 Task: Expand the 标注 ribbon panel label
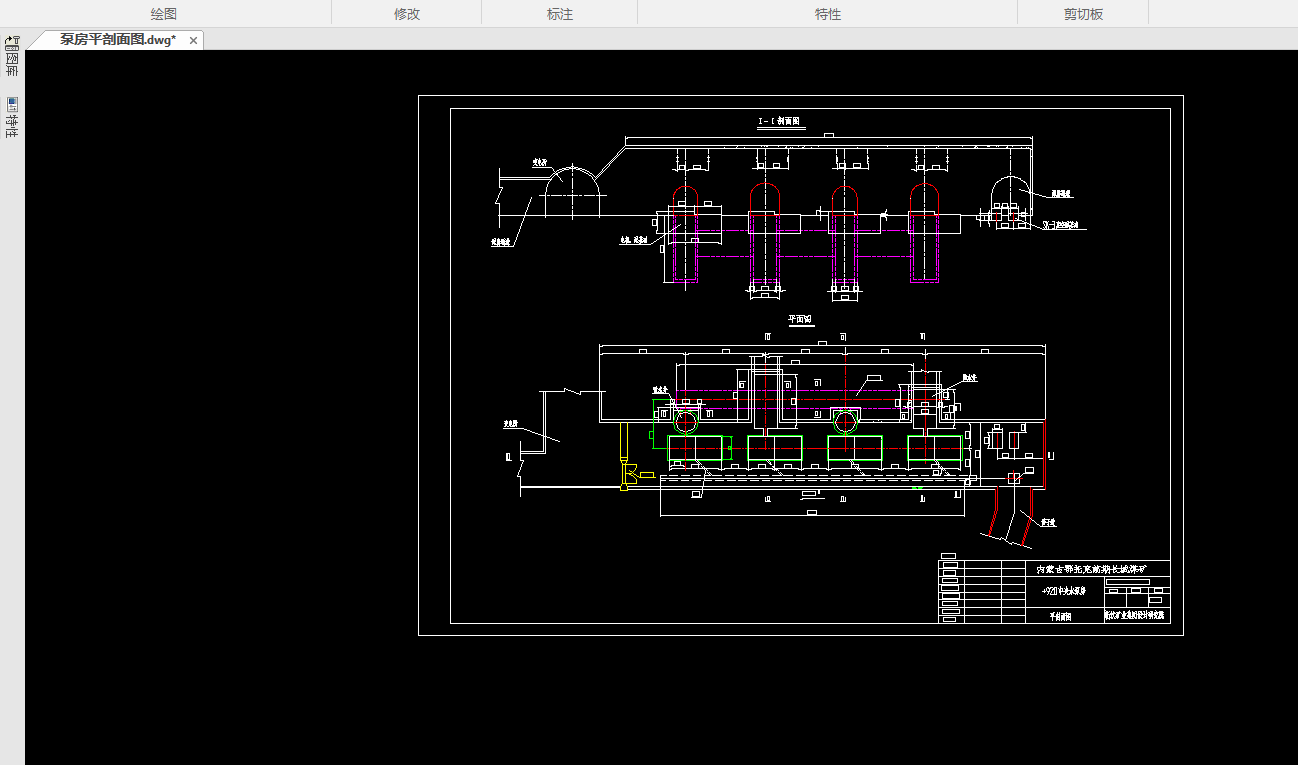560,14
